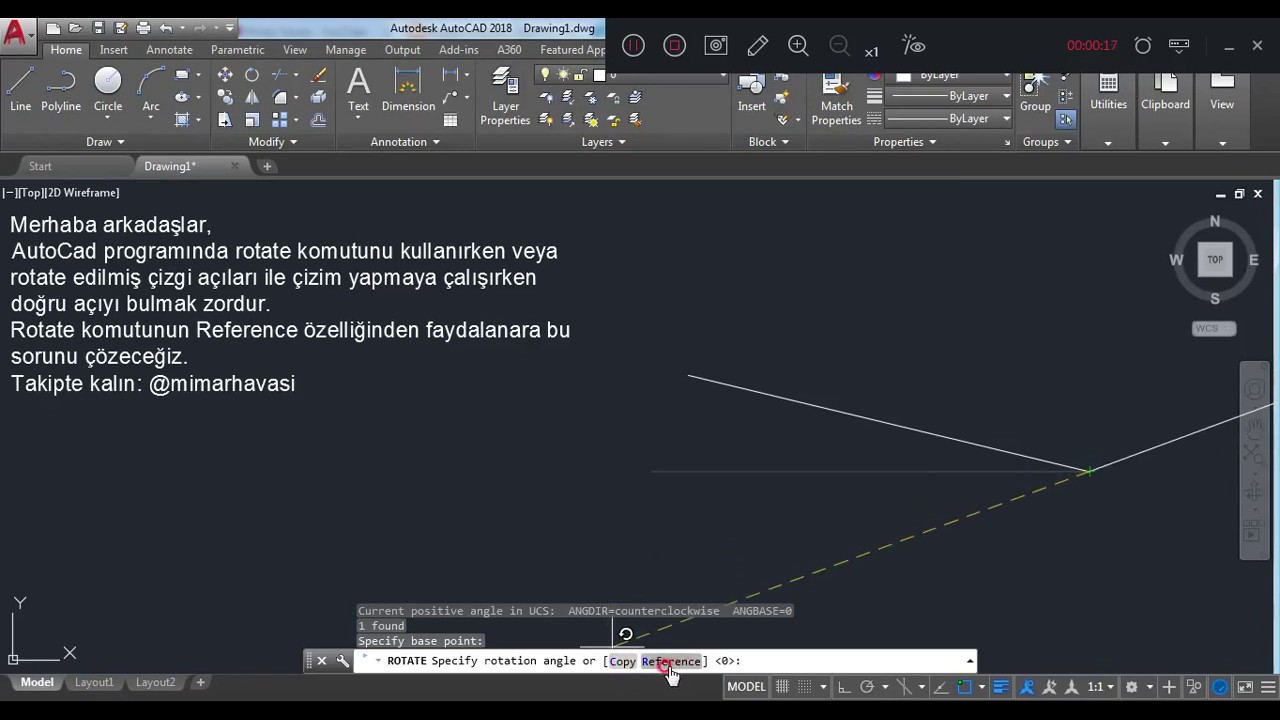Screen dimensions: 1280x720
Task: Select the Circle tool
Action: point(108,90)
